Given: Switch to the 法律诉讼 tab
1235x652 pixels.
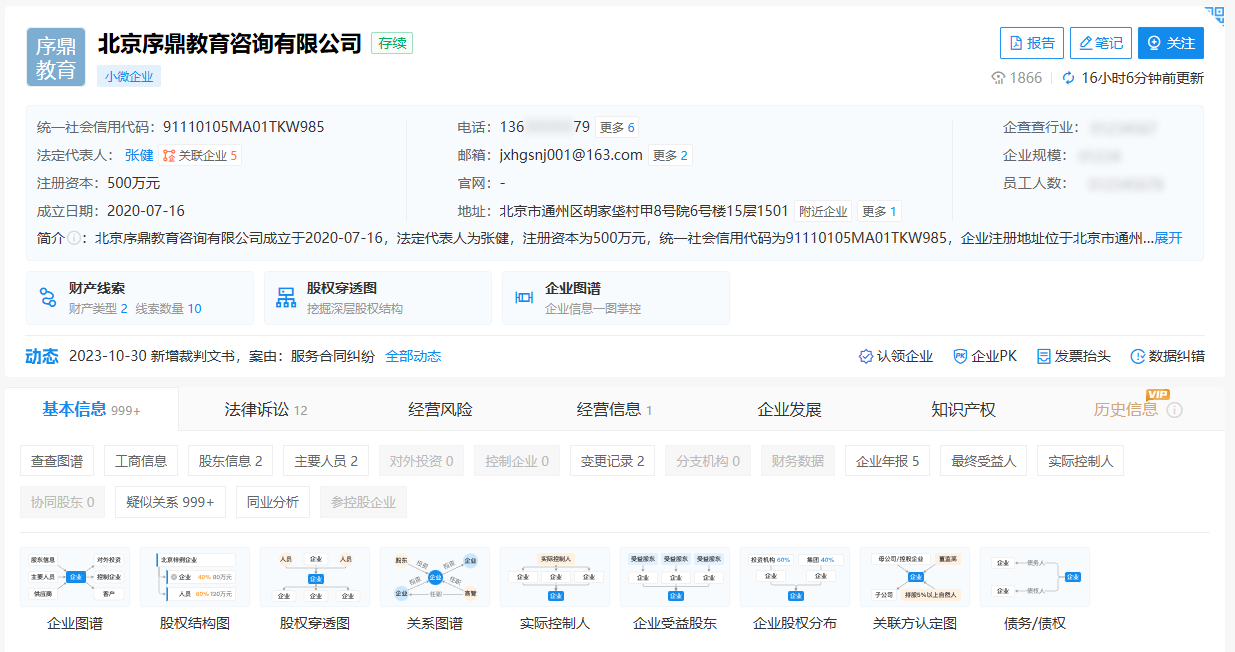Looking at the screenshot, I should [265, 409].
